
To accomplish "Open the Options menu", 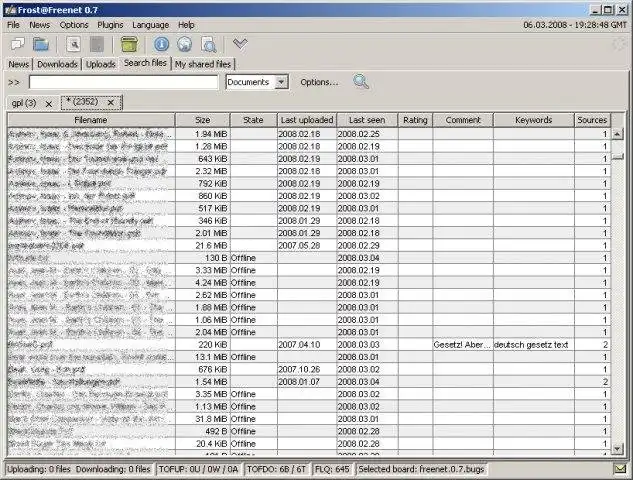I will click(x=74, y=25).
